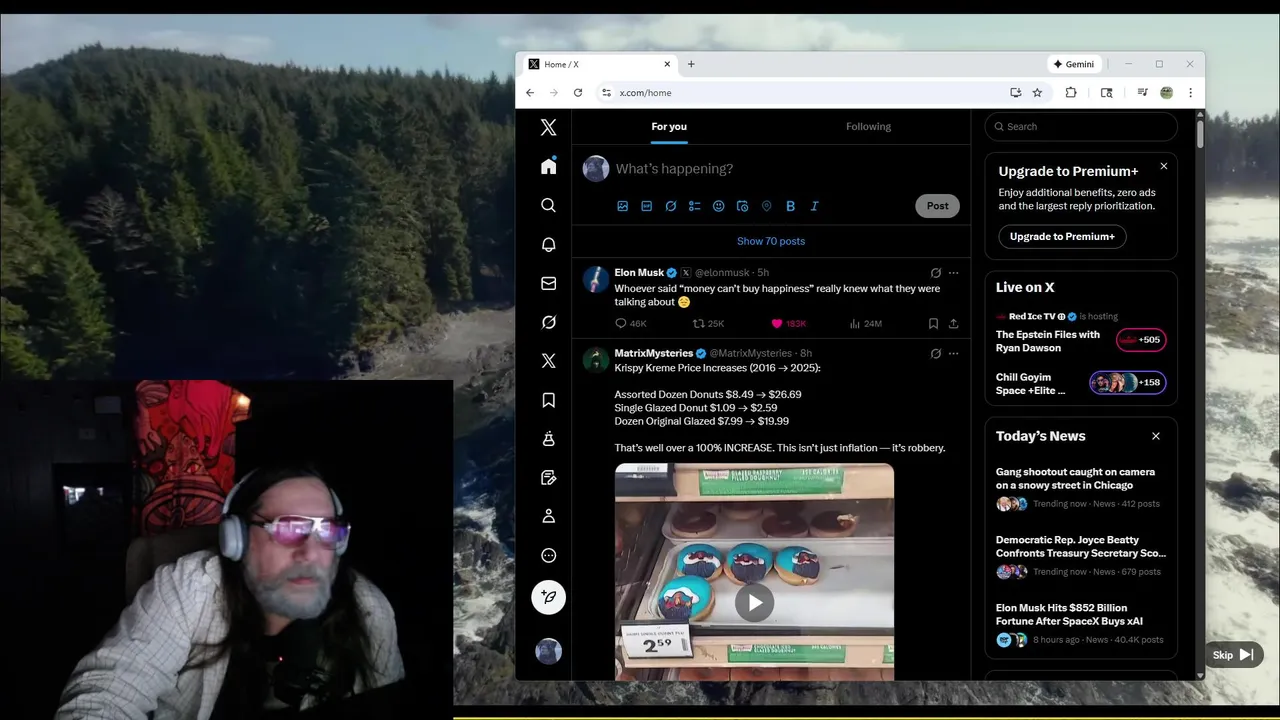Open the More circle menu in sidebar
This screenshot has height=720, width=1280.
548,555
